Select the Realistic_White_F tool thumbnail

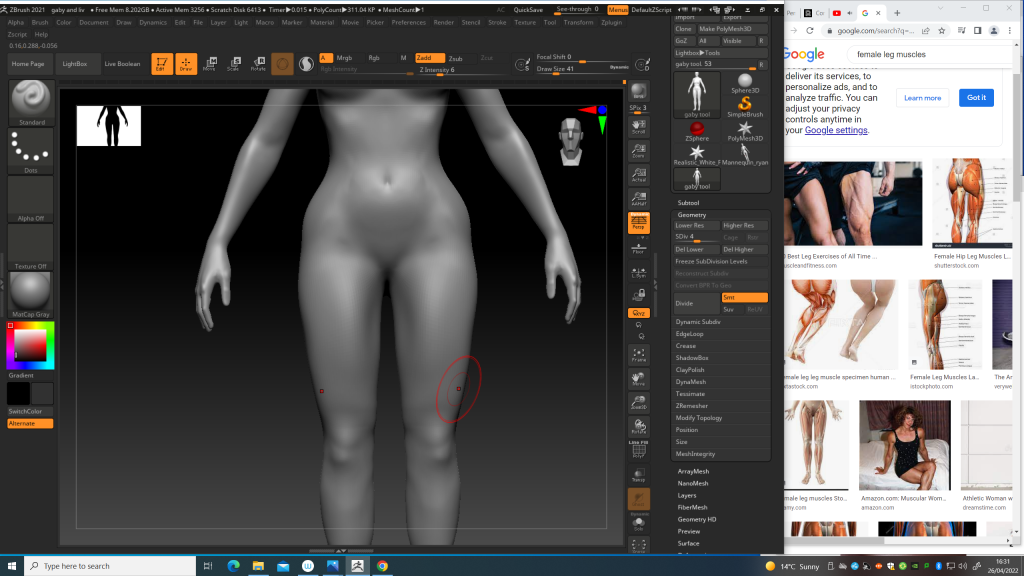[697, 155]
